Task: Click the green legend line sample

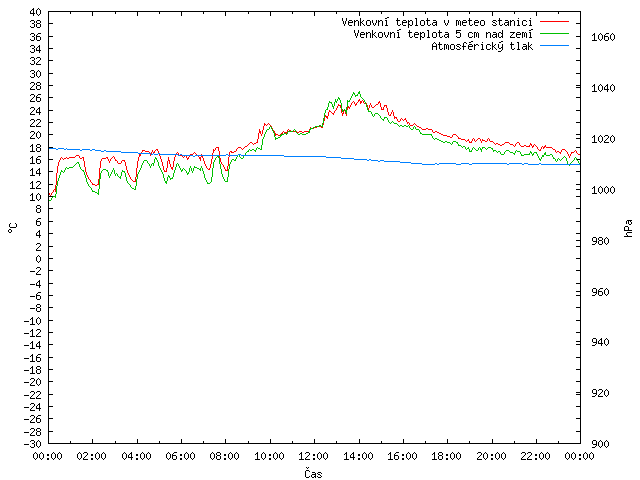Action: click(x=554, y=33)
